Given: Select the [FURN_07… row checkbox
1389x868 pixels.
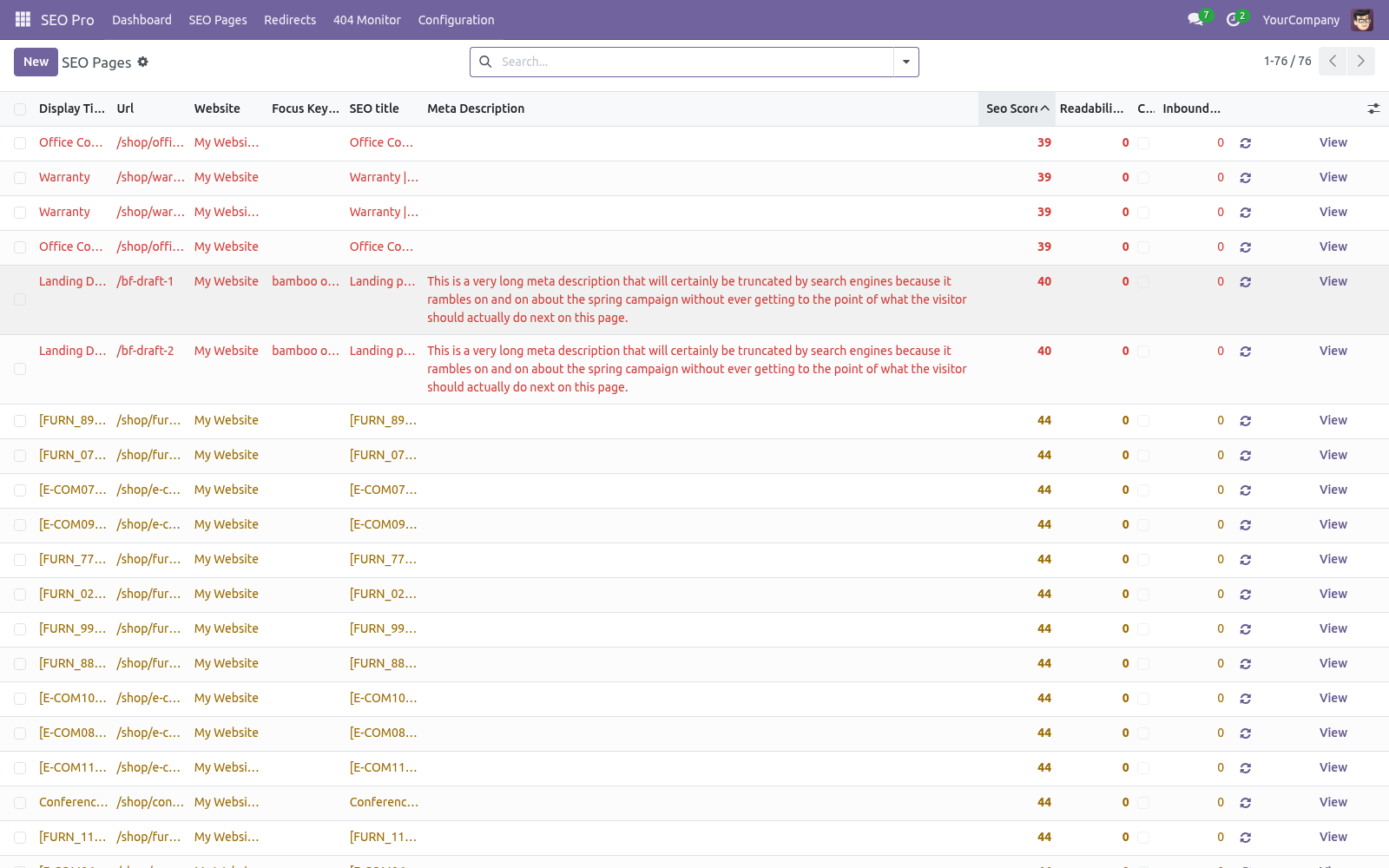Looking at the screenshot, I should pos(20,456).
